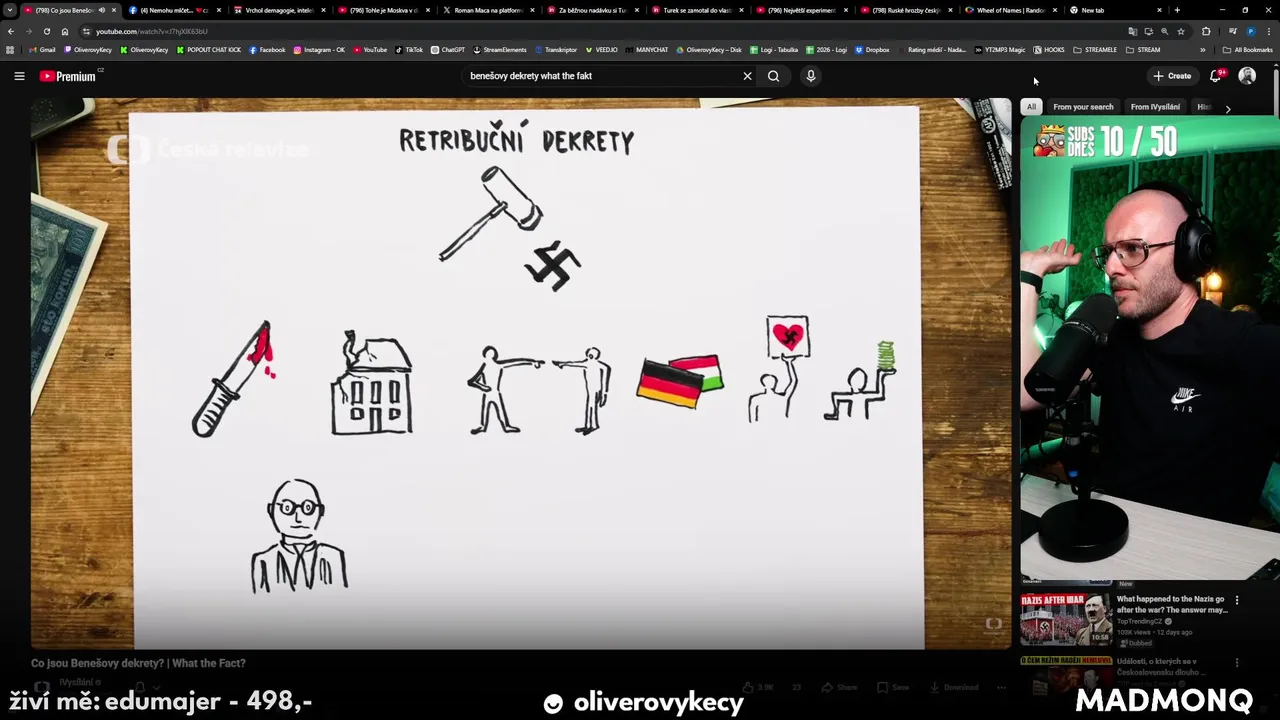Open the StreamElements bookmark
The height and width of the screenshot is (720, 1280).
tap(500, 49)
